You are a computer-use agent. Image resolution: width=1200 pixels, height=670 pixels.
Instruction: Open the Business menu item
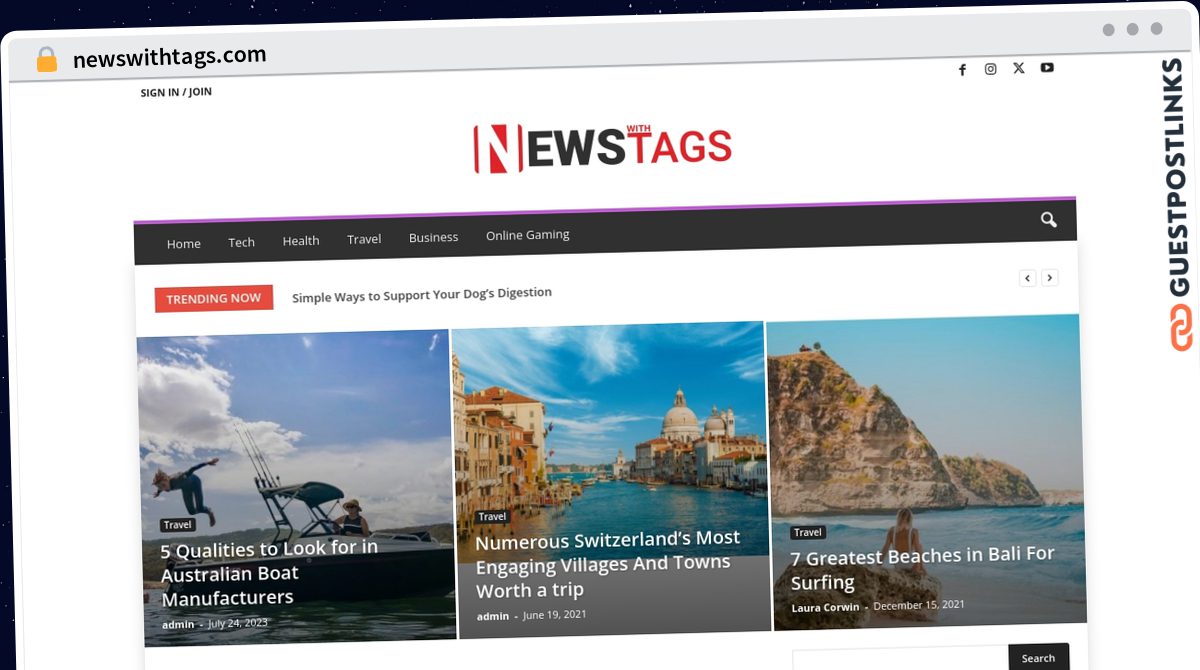click(x=433, y=237)
